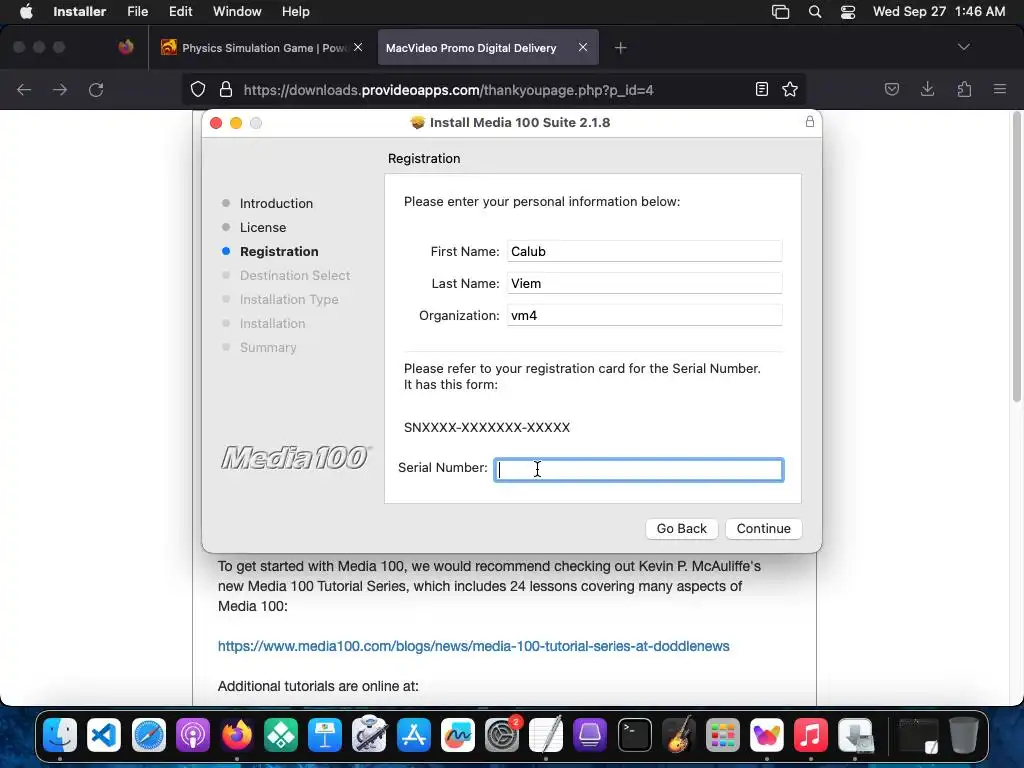Open Firefox hamburger application menu

coord(999,89)
